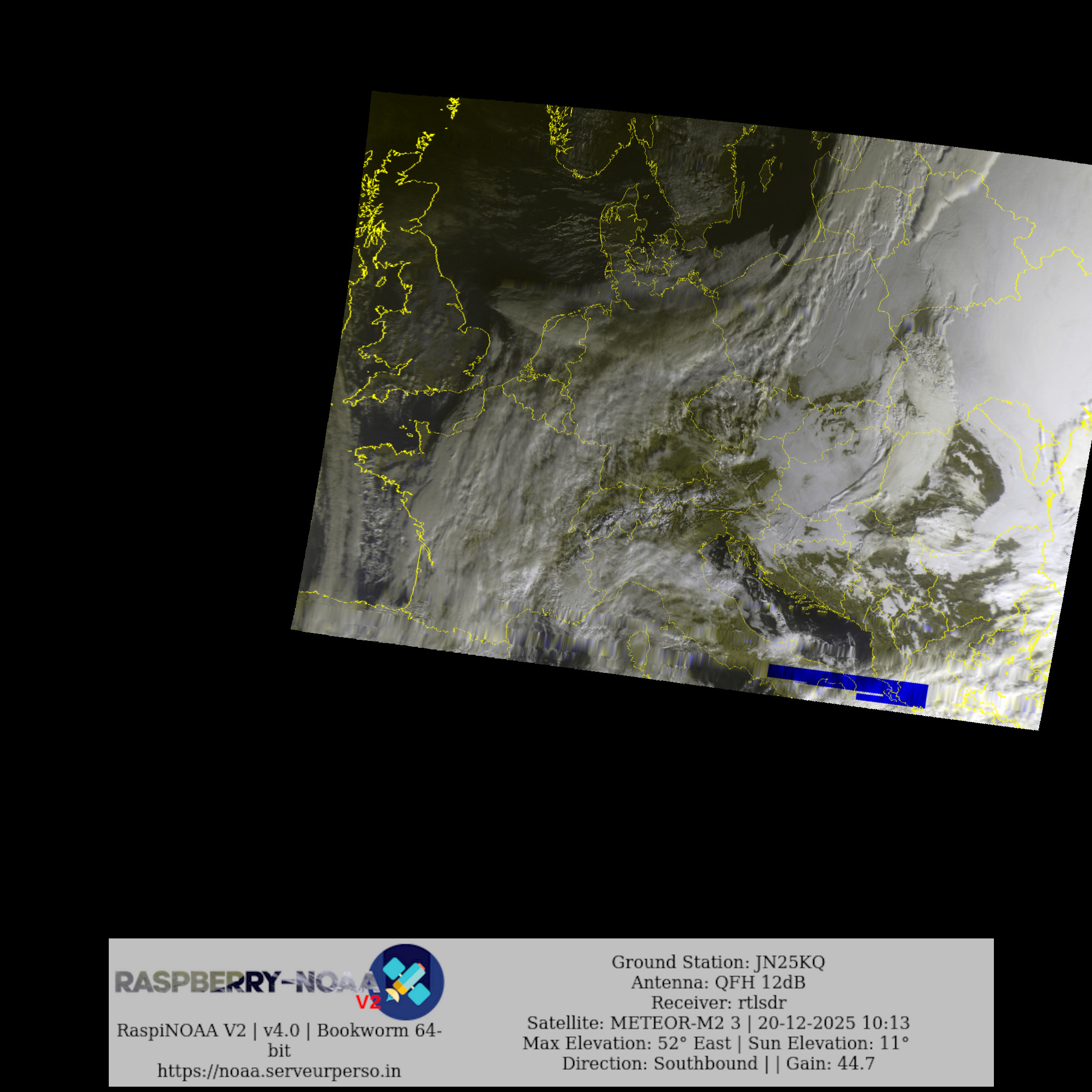This screenshot has width=1092, height=1092.
Task: Click the satellite icon in the logo
Action: click(406, 981)
